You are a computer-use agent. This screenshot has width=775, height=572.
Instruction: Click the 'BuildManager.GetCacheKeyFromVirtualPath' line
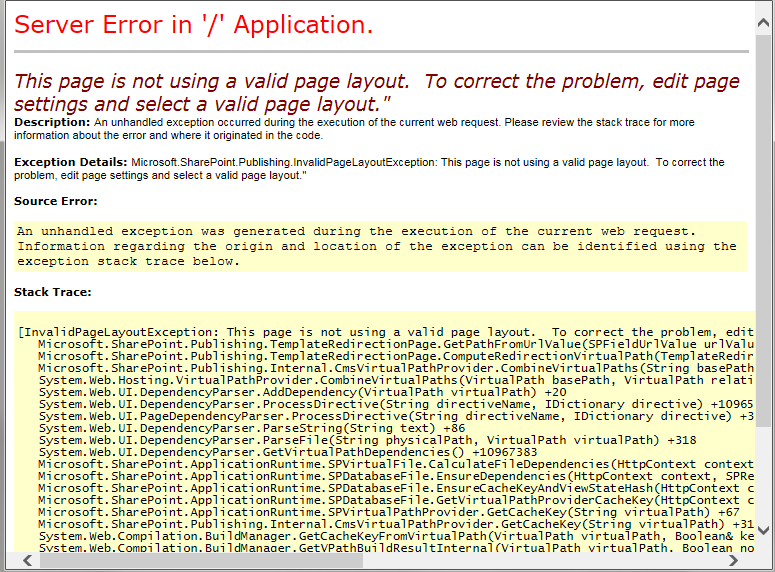[x=396, y=536]
